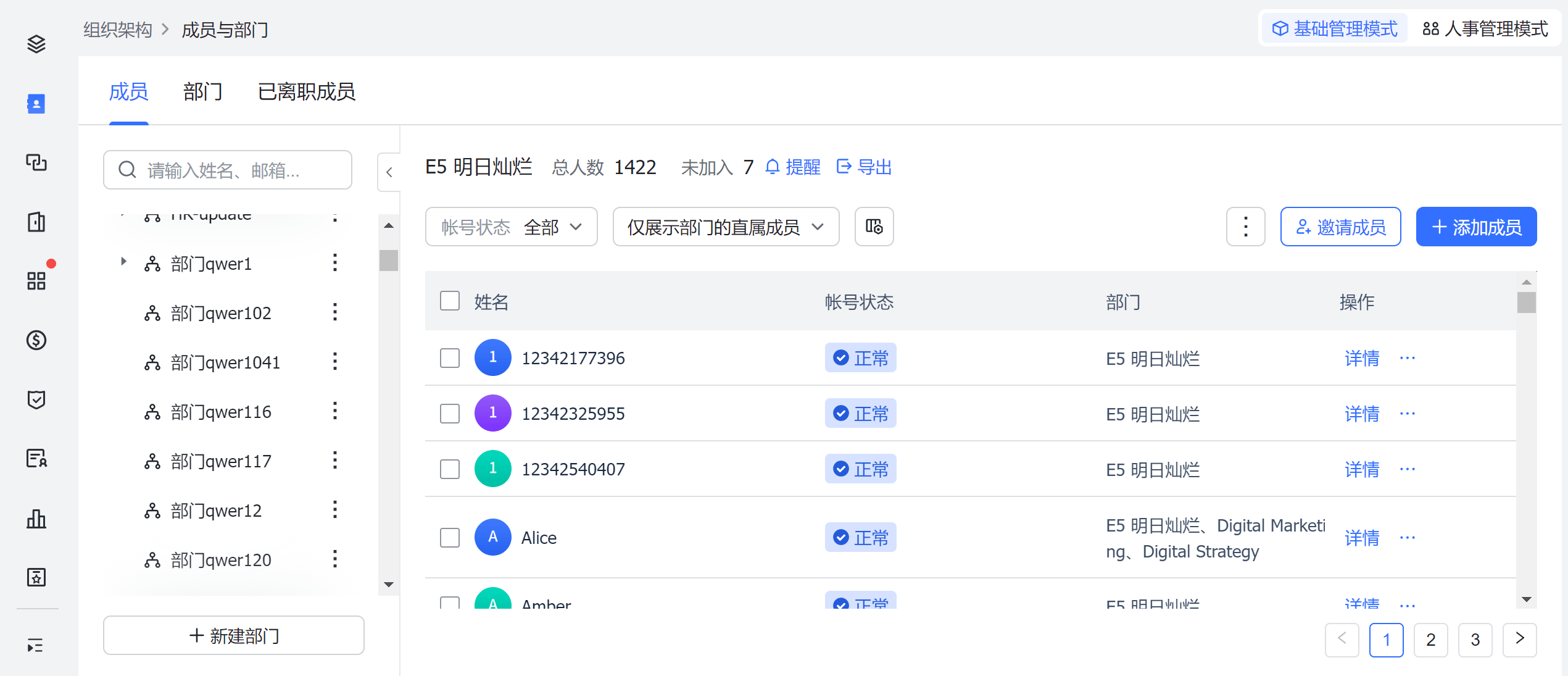
Task: Open more actions for member 12342325955
Action: [x=1408, y=414]
